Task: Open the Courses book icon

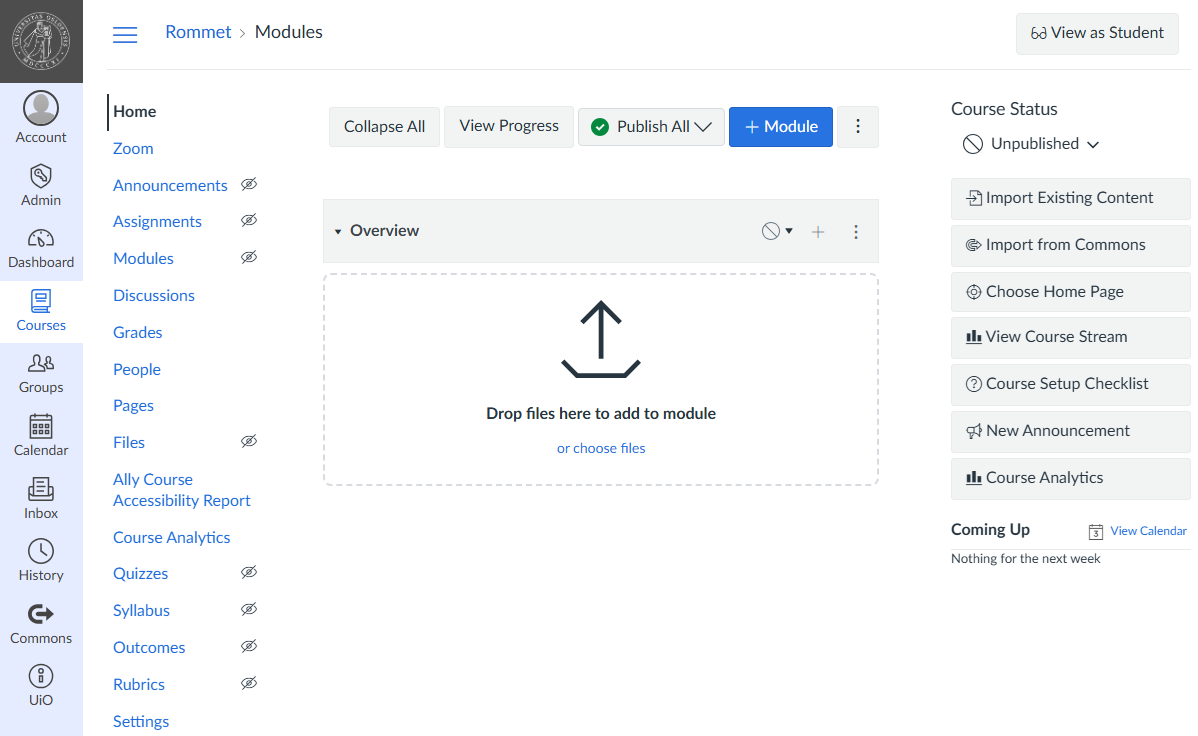Action: 40,301
